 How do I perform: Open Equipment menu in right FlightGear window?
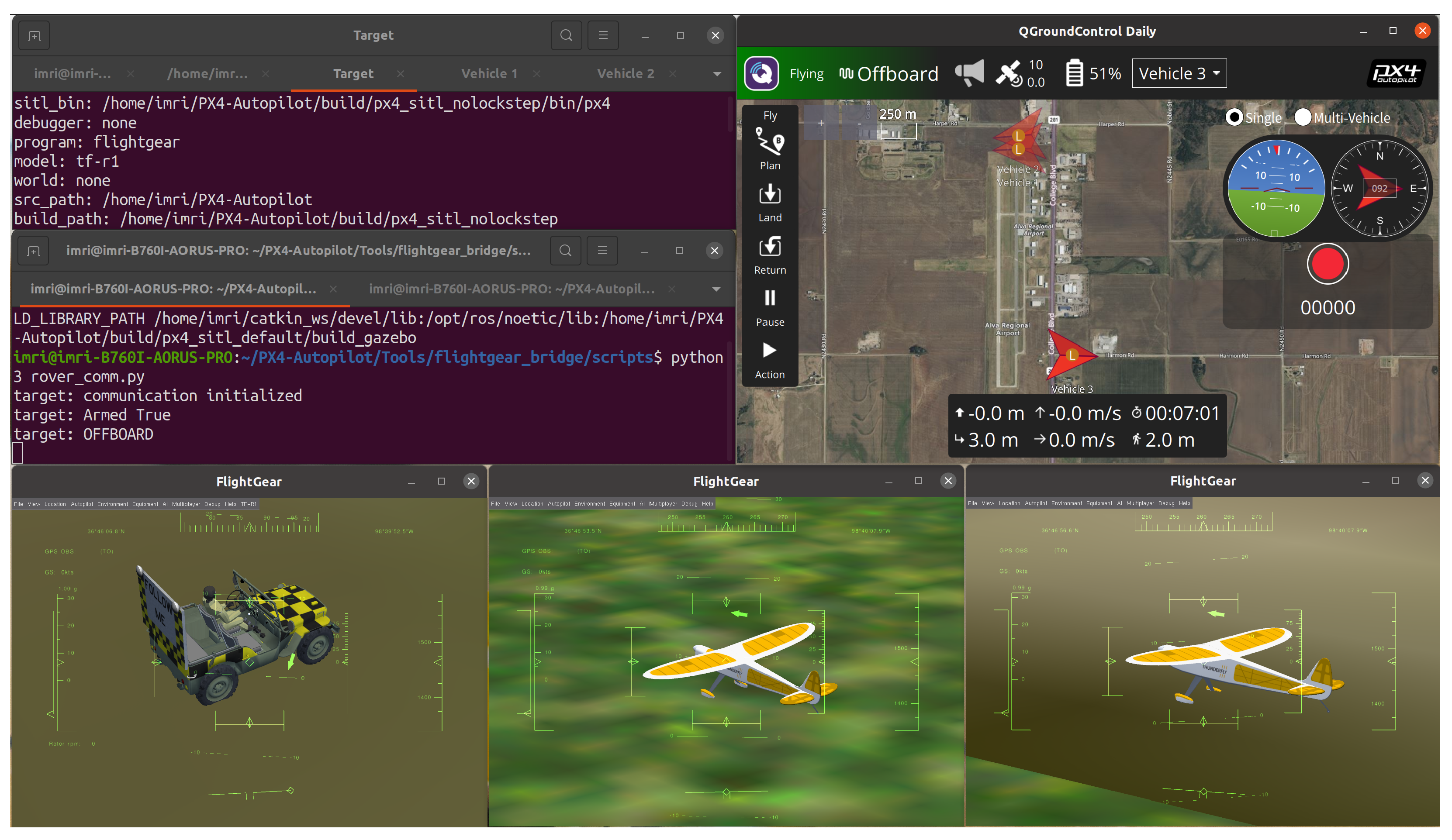(1099, 503)
